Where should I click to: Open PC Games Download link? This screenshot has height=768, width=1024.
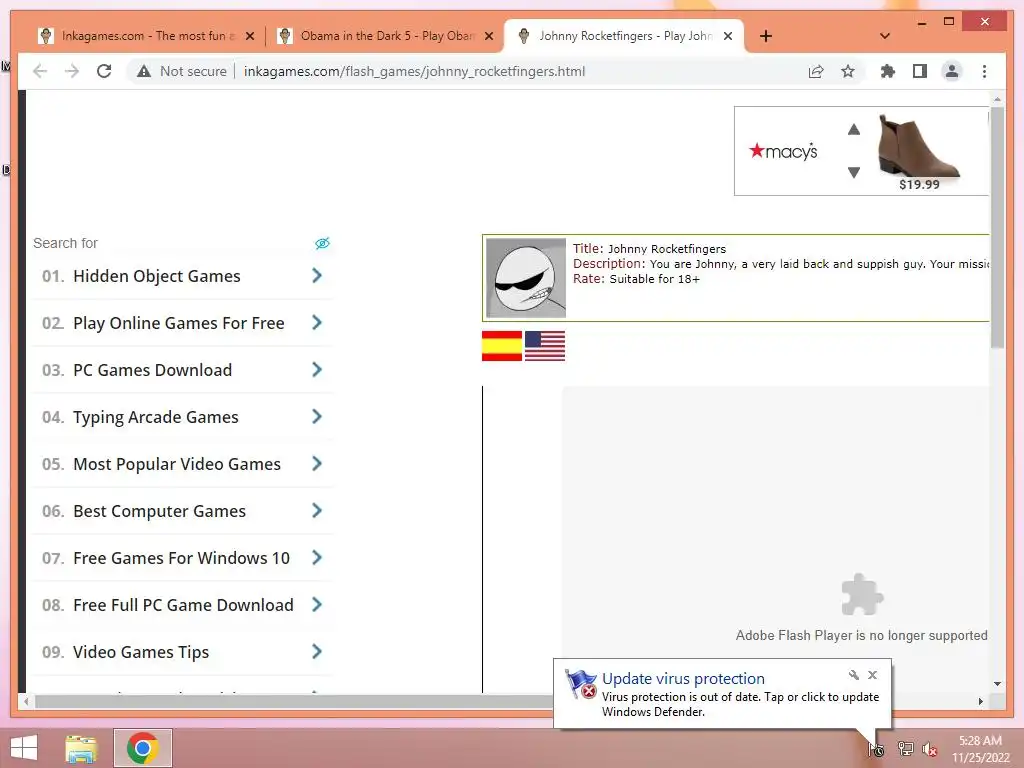coord(152,370)
